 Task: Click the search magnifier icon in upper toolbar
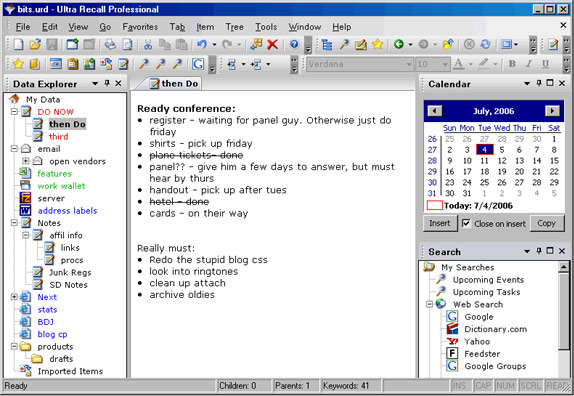tap(344, 45)
